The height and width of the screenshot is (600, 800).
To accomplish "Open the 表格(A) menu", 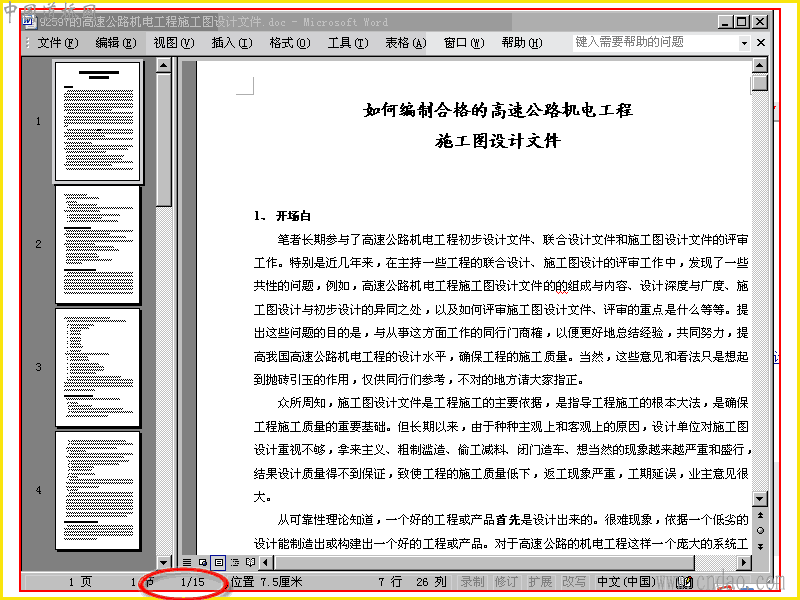I will tap(406, 43).
